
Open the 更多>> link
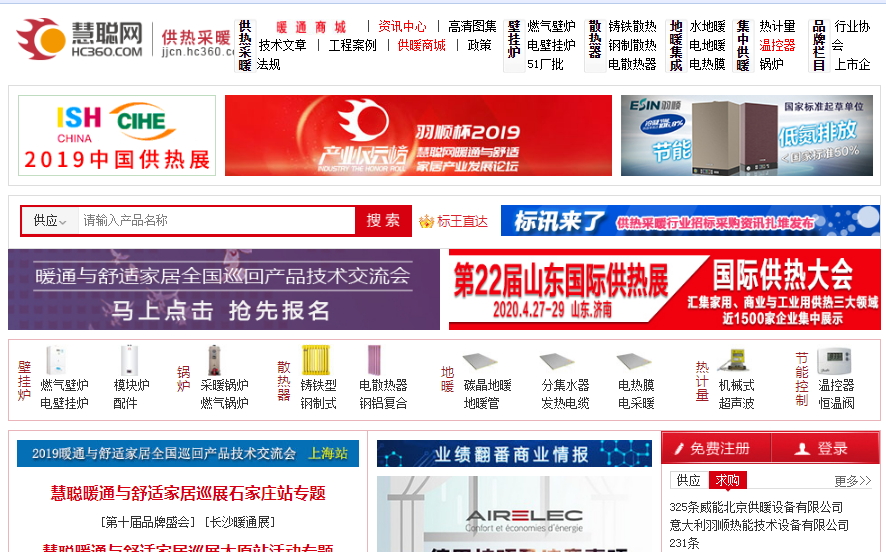(853, 481)
